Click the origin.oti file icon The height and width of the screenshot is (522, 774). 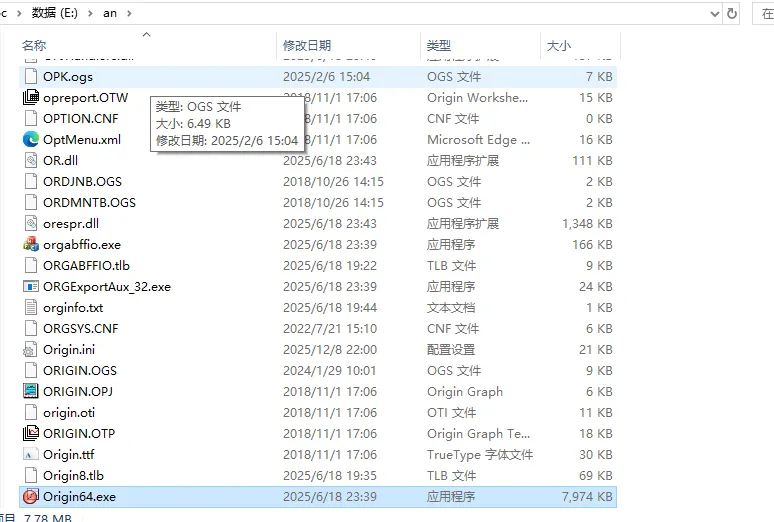[x=31, y=412]
